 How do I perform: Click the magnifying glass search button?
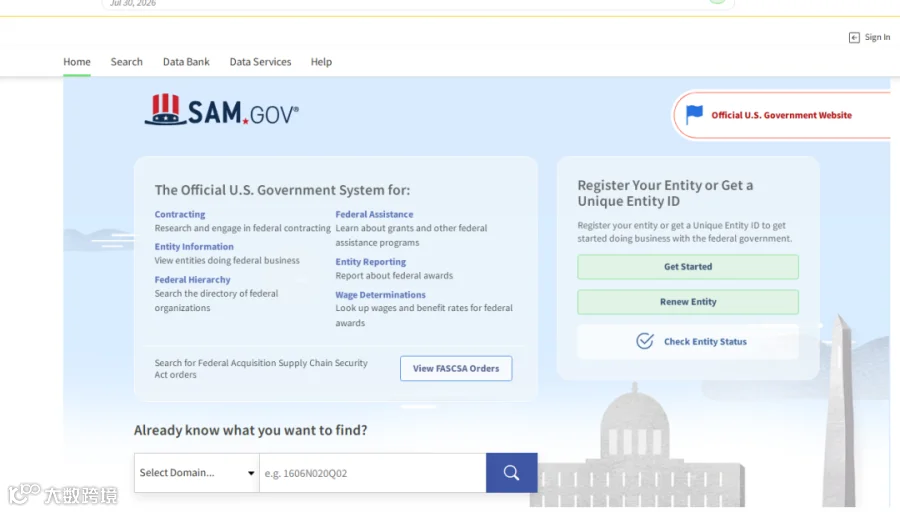tap(512, 473)
